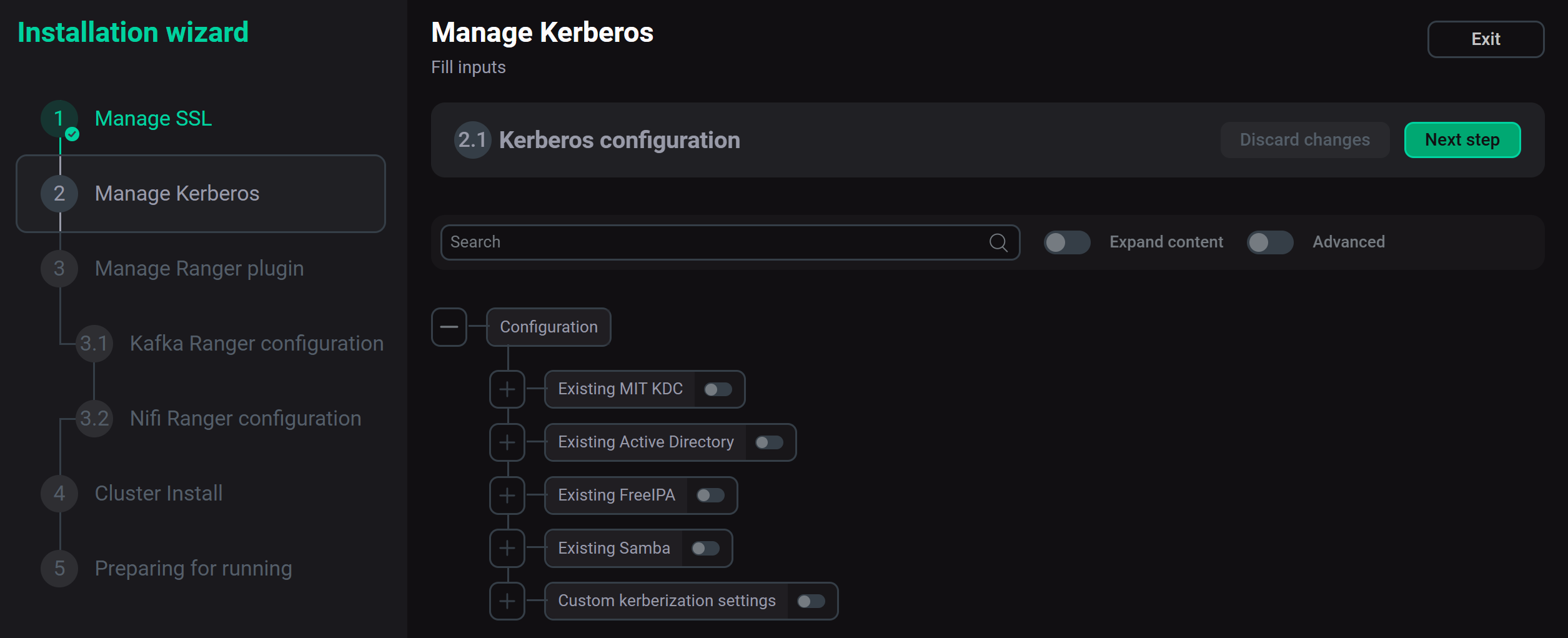Click the Installation wizard title
This screenshot has width=1568, height=638.
[133, 32]
